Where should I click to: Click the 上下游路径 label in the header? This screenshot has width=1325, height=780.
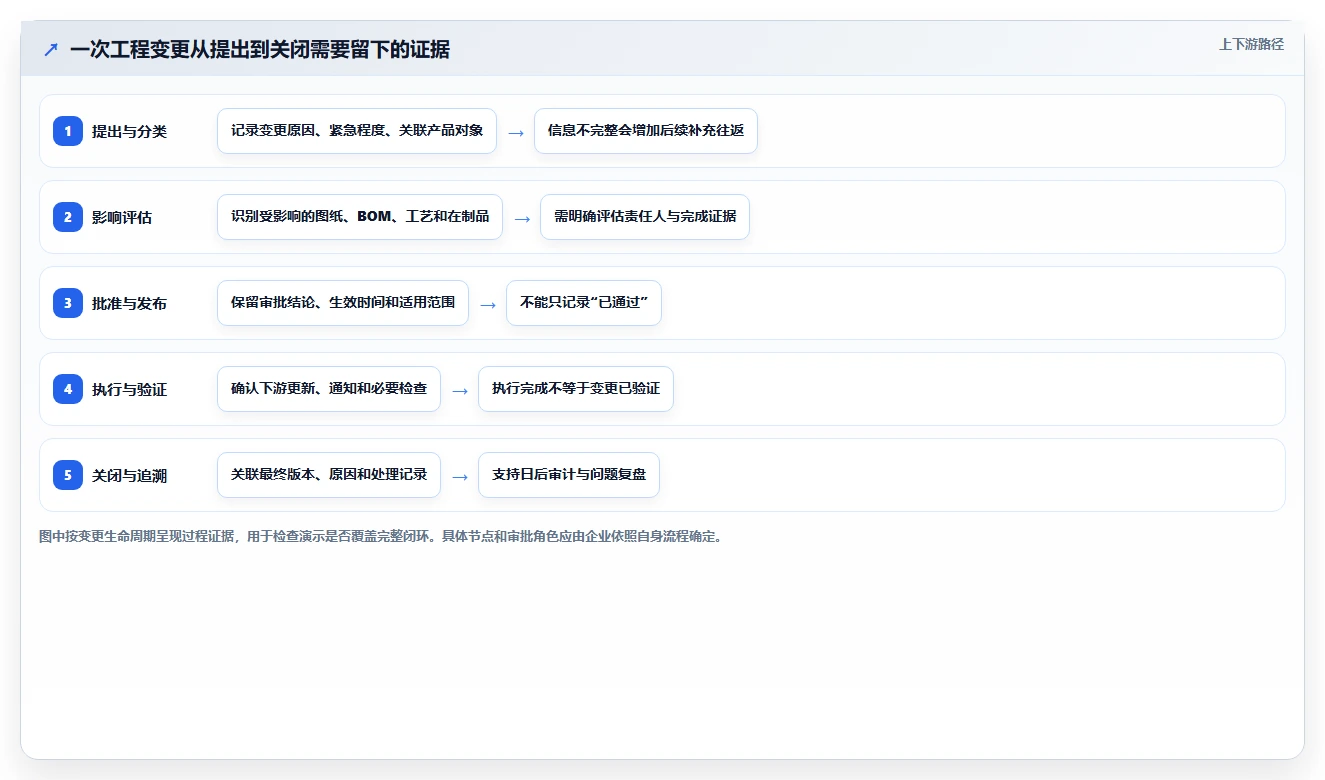[1251, 44]
